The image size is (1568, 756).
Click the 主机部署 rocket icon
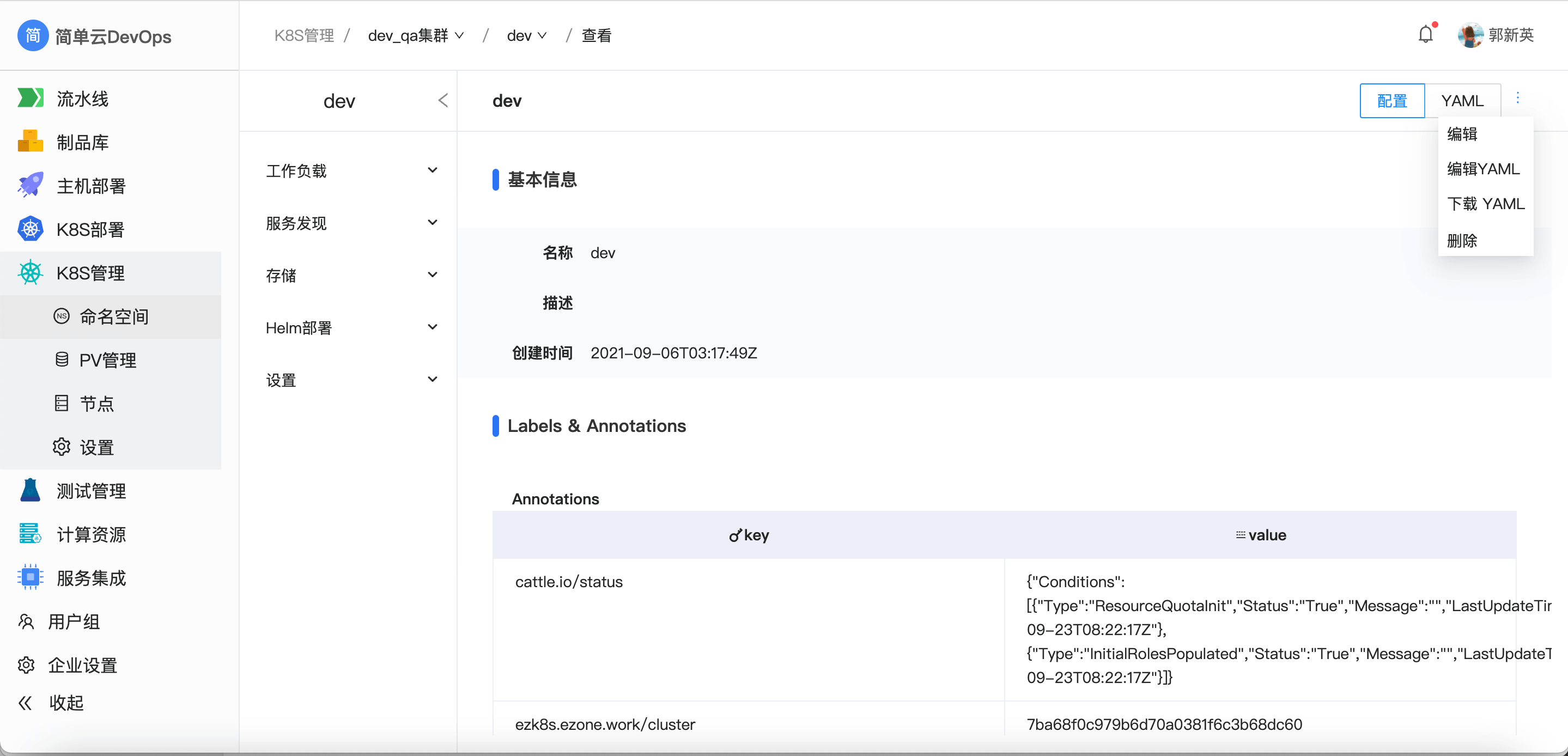click(31, 185)
